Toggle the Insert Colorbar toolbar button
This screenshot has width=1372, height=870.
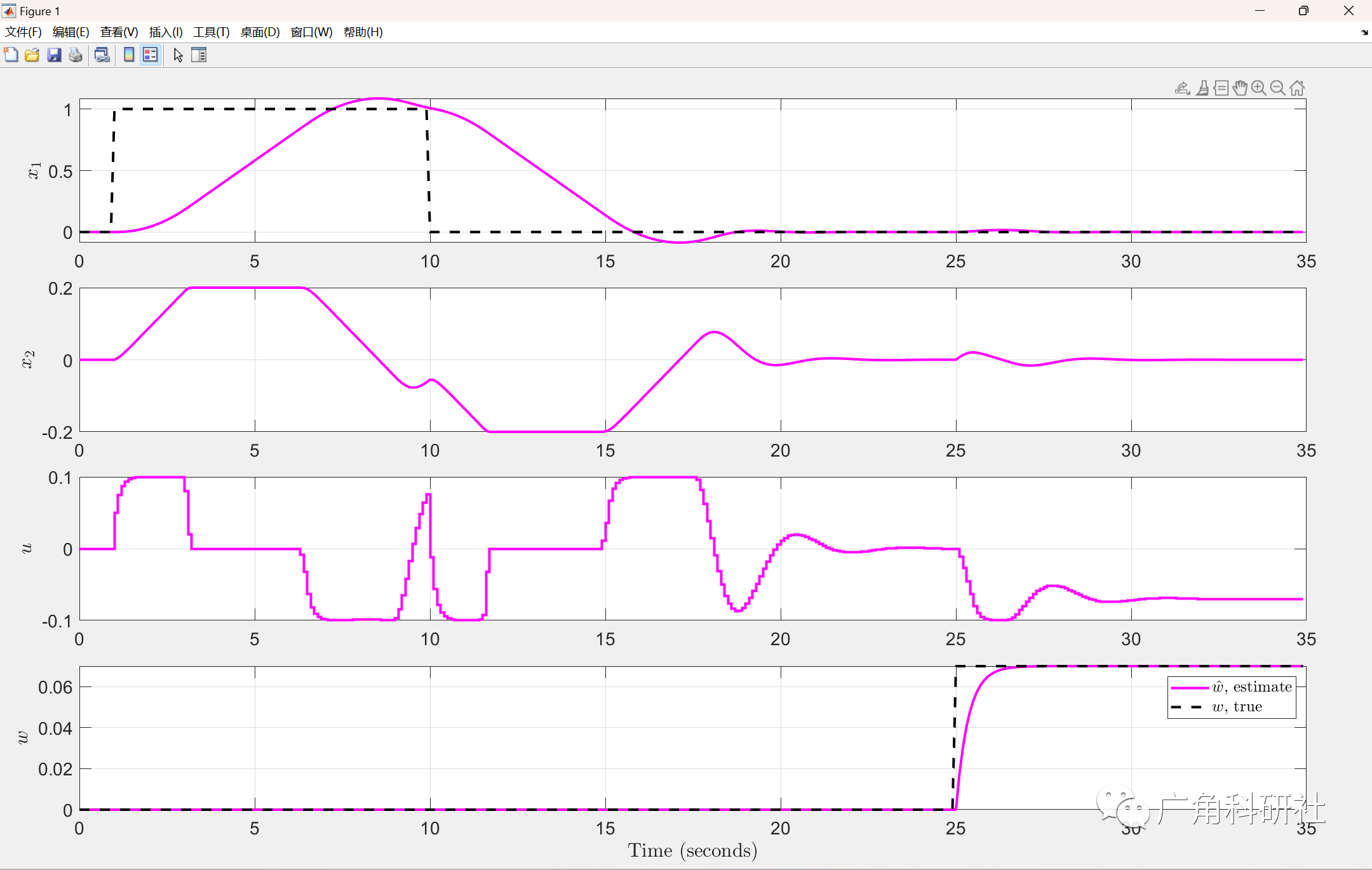(129, 55)
